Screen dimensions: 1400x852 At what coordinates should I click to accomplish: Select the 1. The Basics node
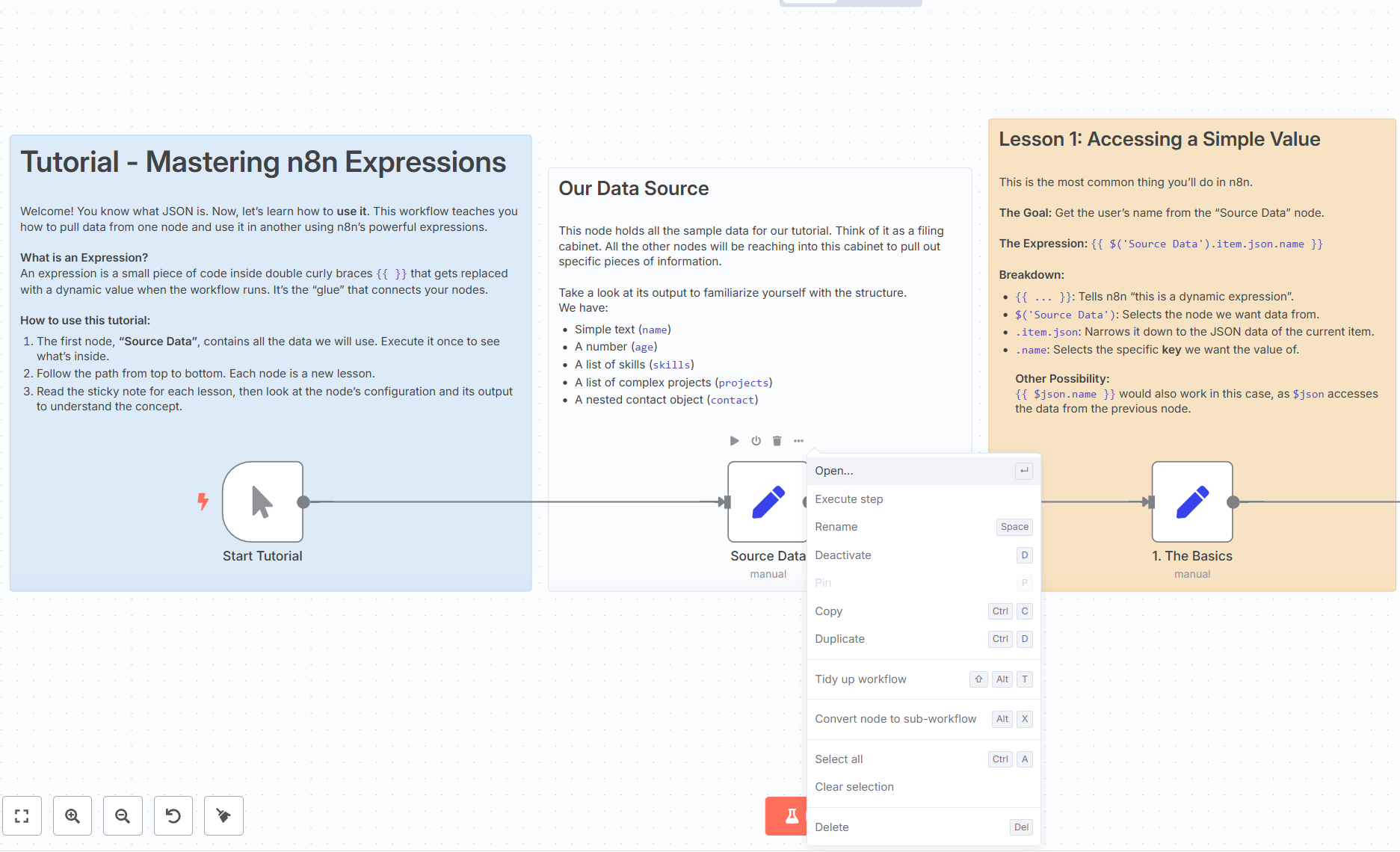point(1192,501)
